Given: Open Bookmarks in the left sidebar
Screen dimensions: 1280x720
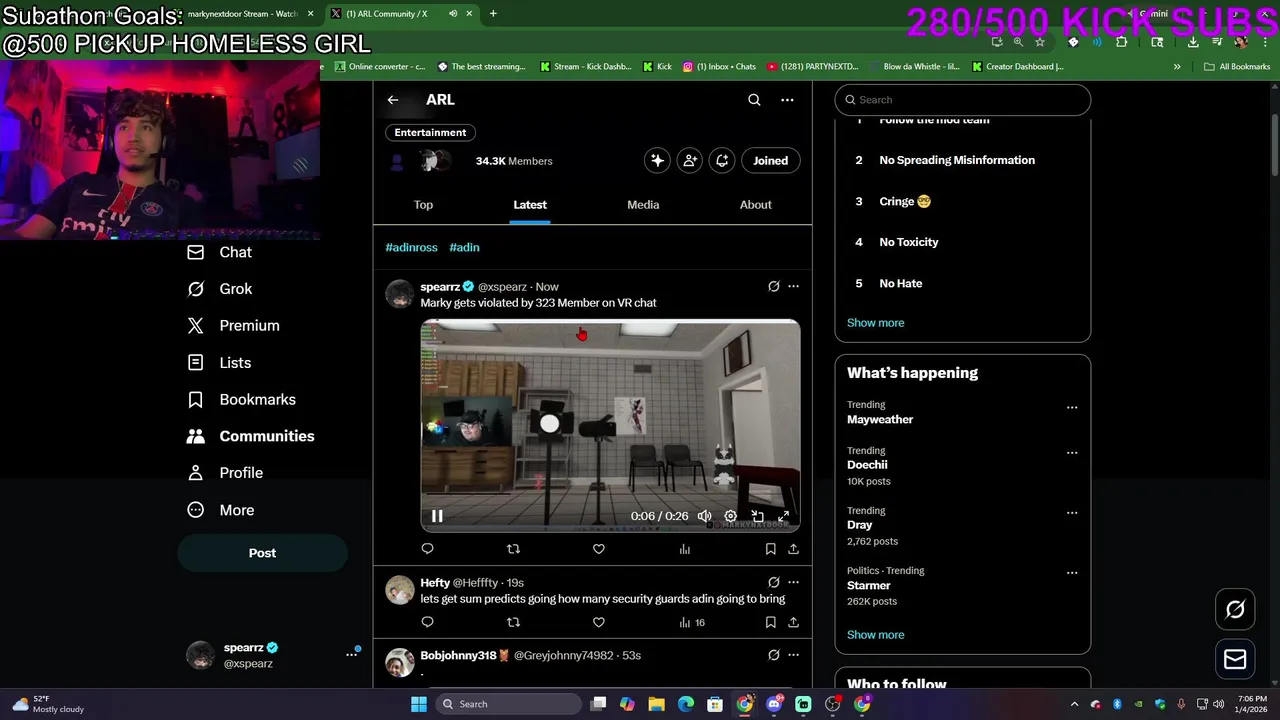Looking at the screenshot, I should click(x=242, y=400).
